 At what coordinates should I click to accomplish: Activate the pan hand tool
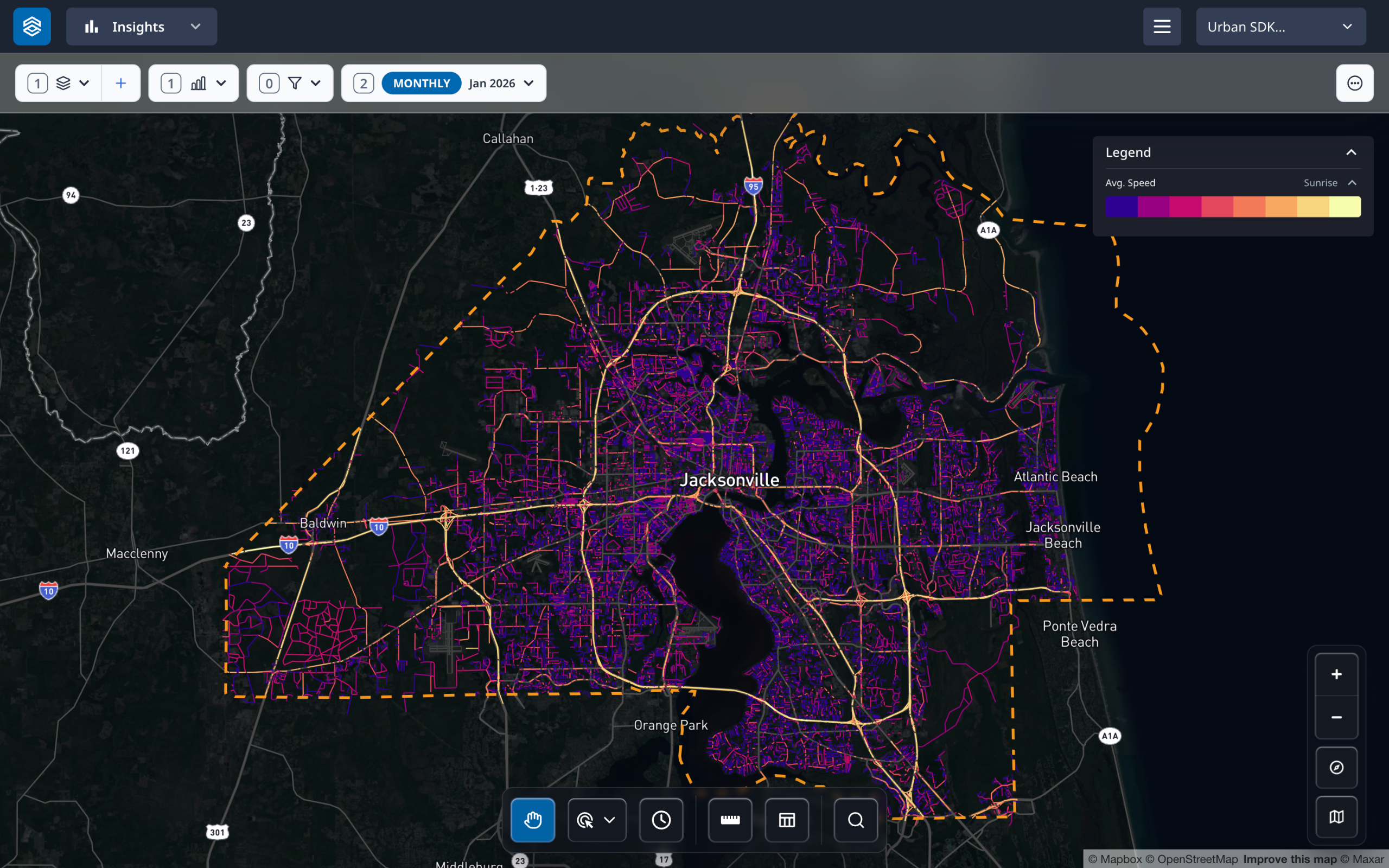(x=533, y=820)
